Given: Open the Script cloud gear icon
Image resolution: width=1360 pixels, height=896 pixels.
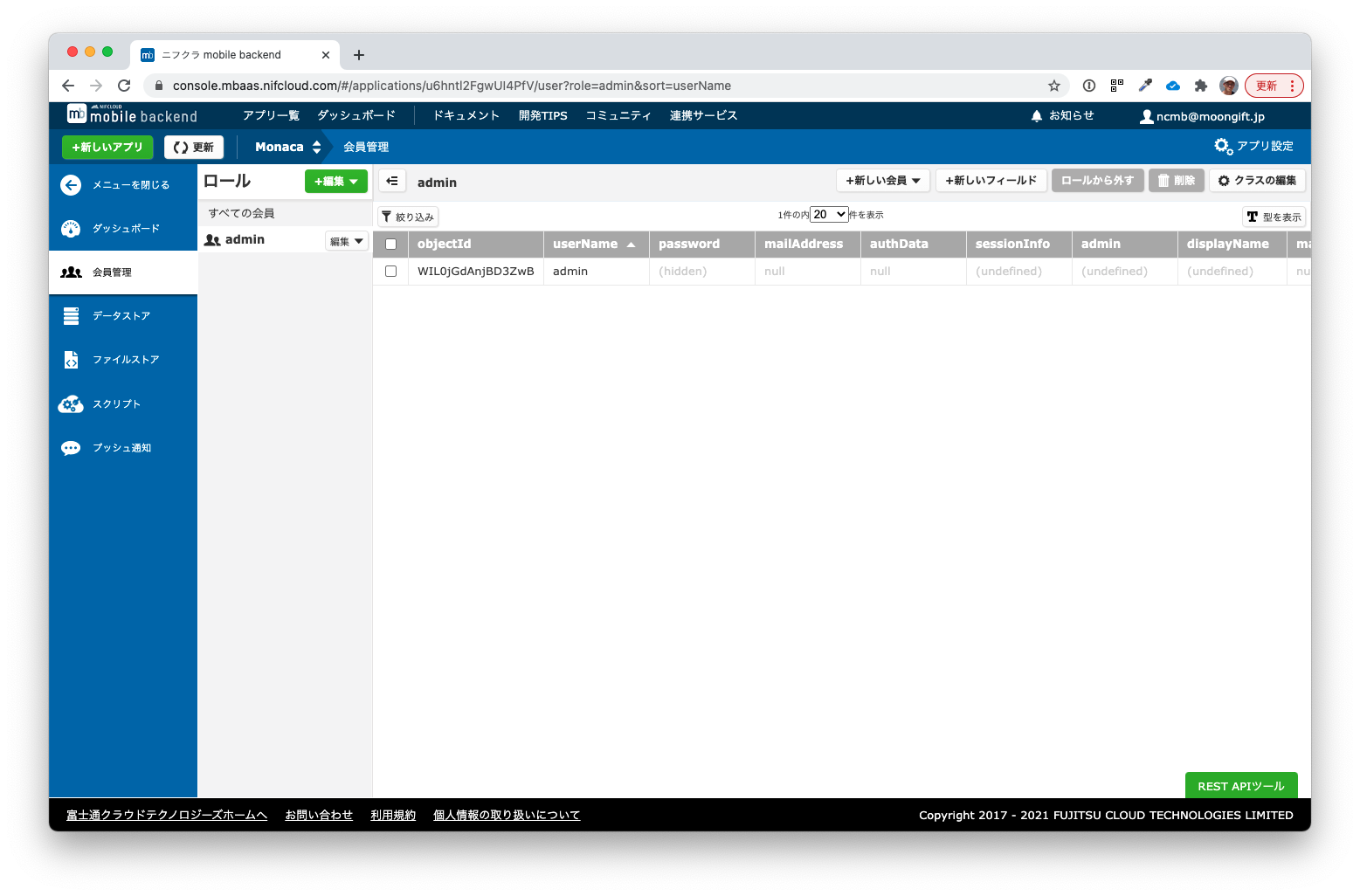Looking at the screenshot, I should click(x=71, y=404).
